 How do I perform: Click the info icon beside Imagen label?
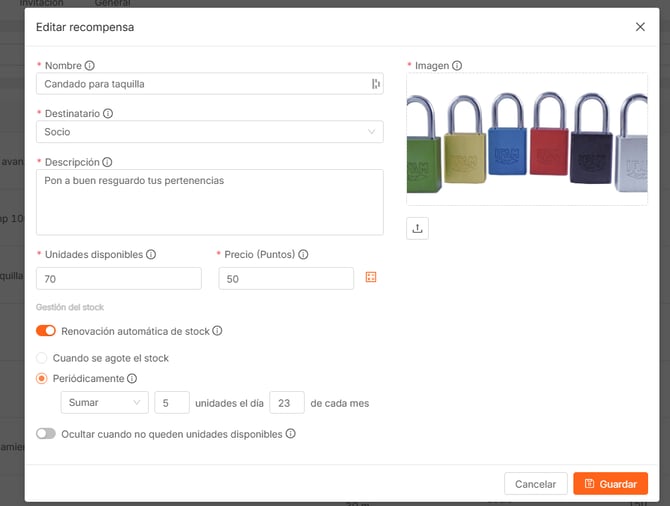pyautogui.click(x=457, y=66)
